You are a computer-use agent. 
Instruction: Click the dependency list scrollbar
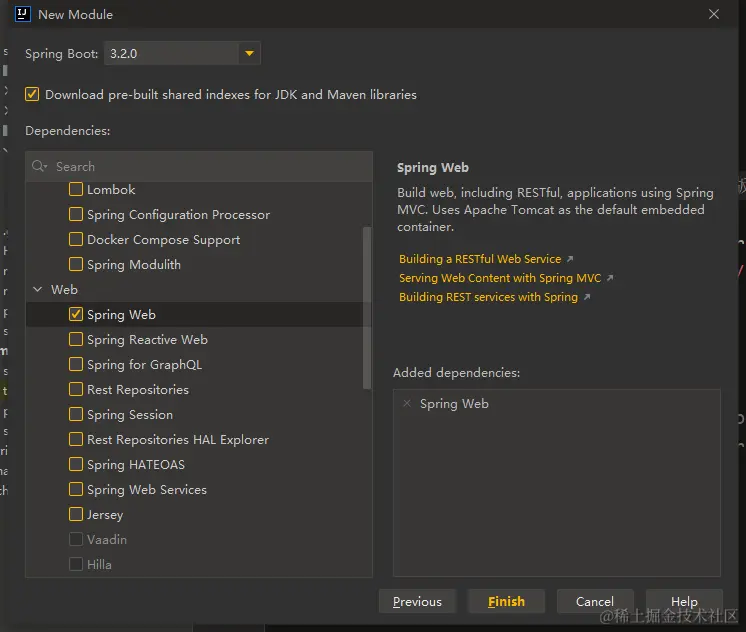coord(367,308)
